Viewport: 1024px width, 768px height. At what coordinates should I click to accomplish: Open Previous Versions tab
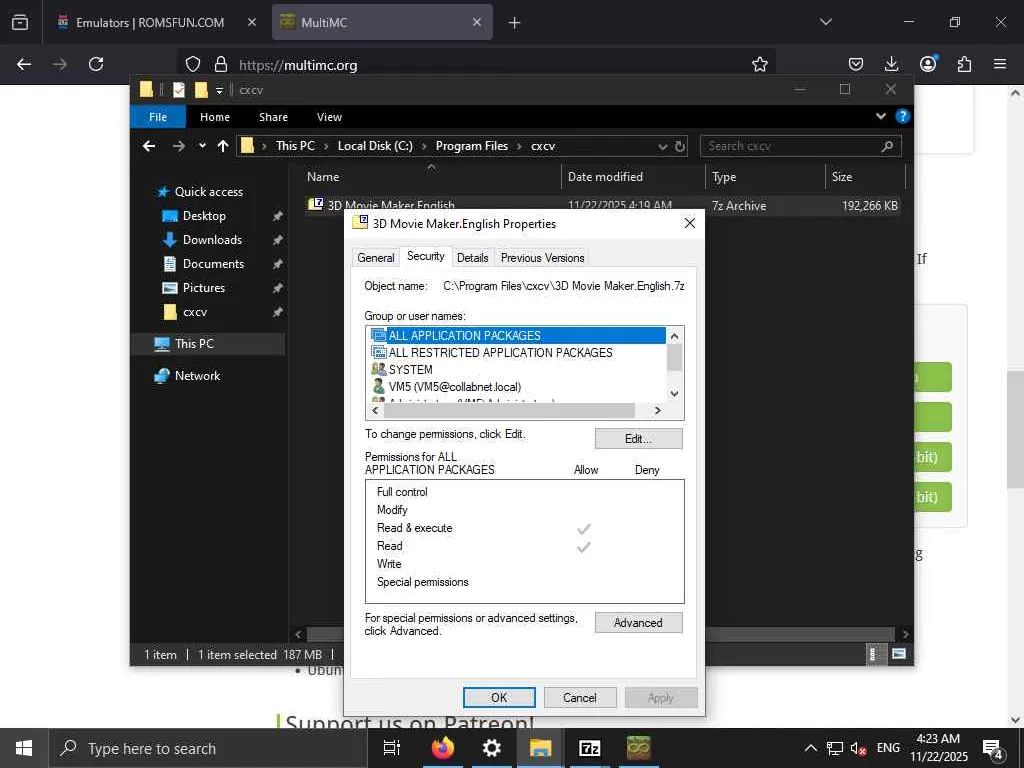point(542,258)
